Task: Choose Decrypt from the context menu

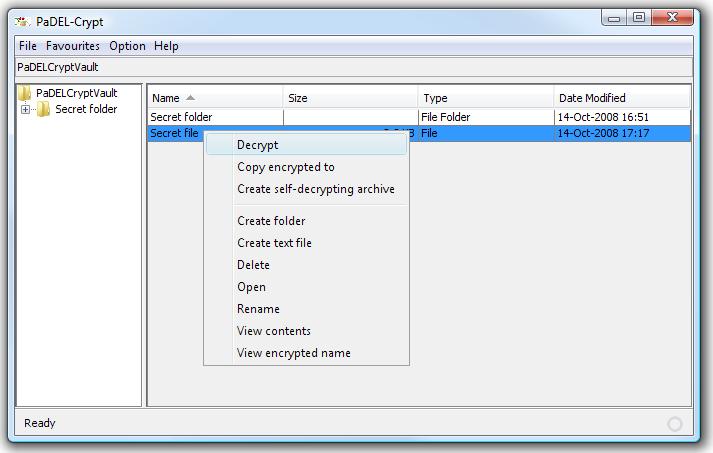Action: coord(257,145)
